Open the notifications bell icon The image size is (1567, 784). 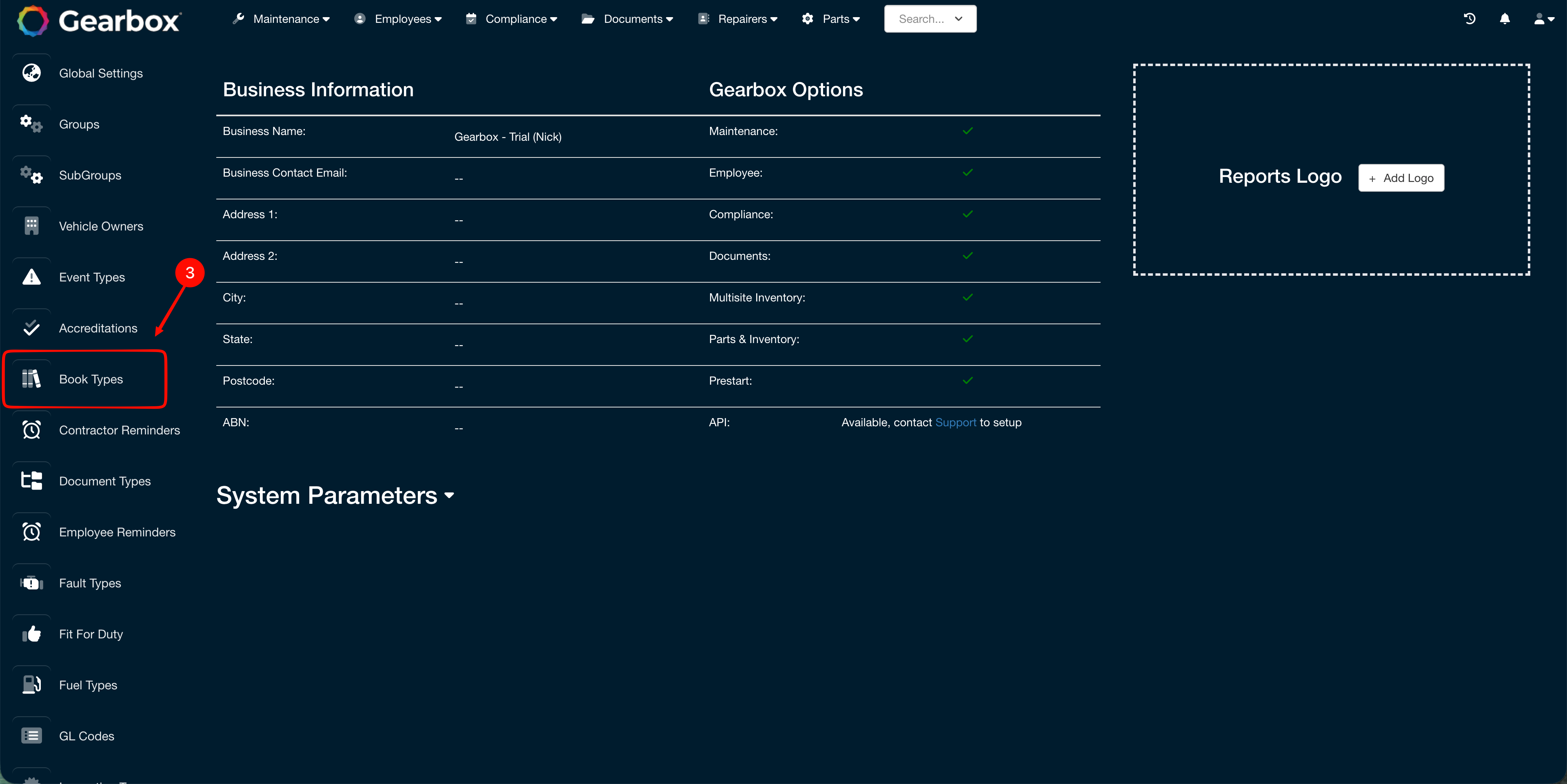[x=1505, y=19]
